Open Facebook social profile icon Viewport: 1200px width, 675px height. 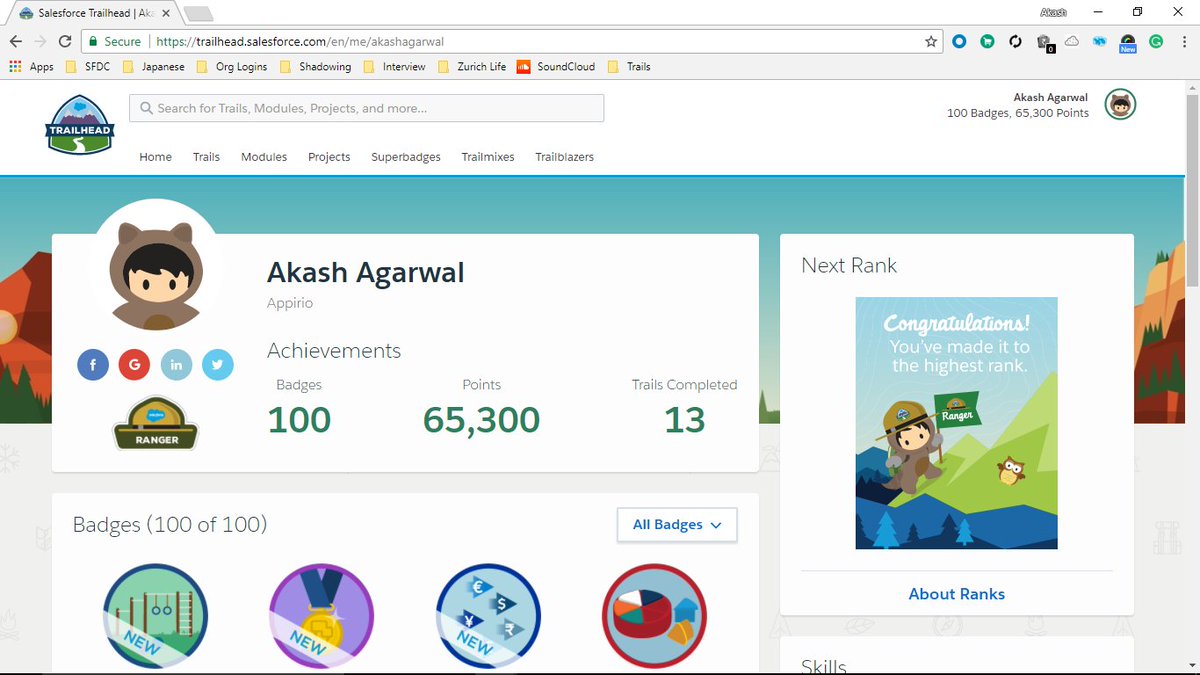click(x=93, y=365)
